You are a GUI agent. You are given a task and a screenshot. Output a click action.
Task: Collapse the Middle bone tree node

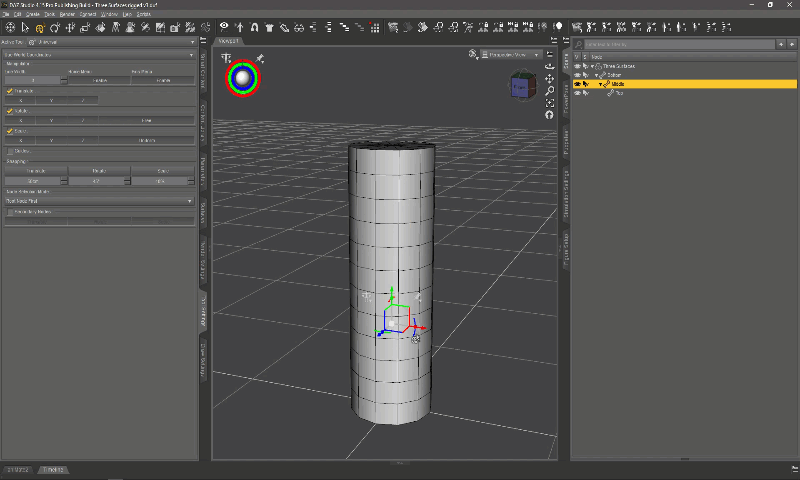601,84
